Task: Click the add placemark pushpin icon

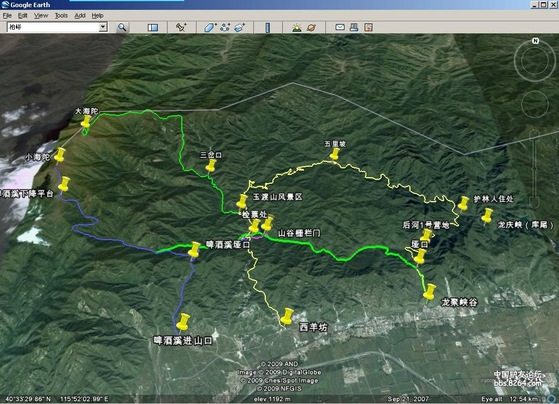Action: [x=181, y=27]
